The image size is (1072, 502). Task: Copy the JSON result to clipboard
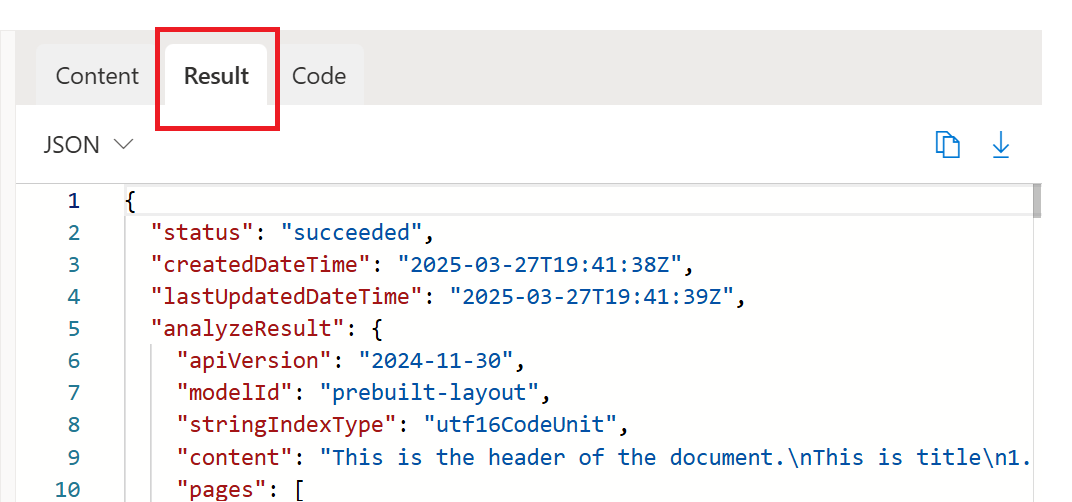coord(947,145)
